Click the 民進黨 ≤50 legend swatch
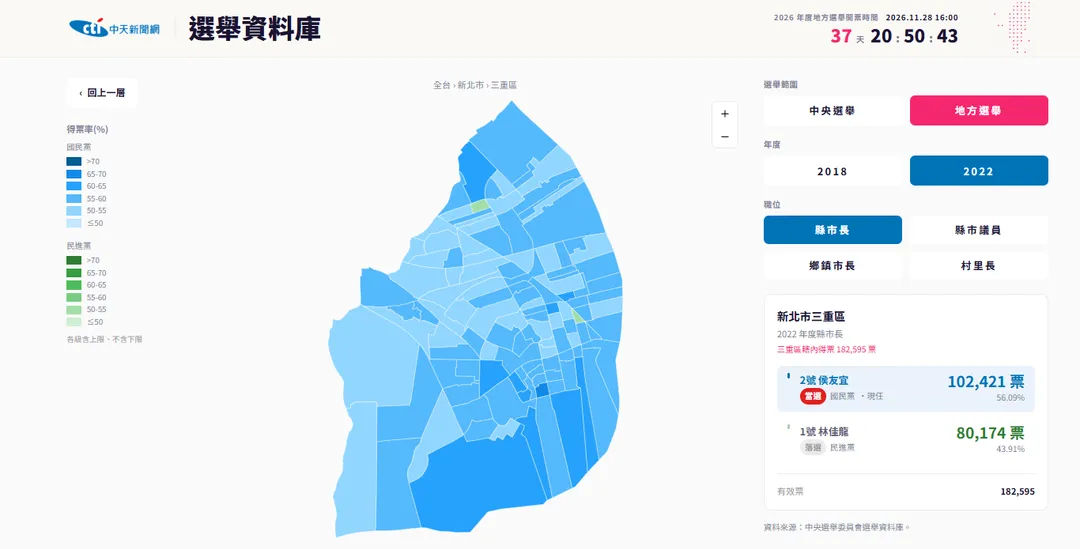This screenshot has width=1080, height=549. click(74, 322)
